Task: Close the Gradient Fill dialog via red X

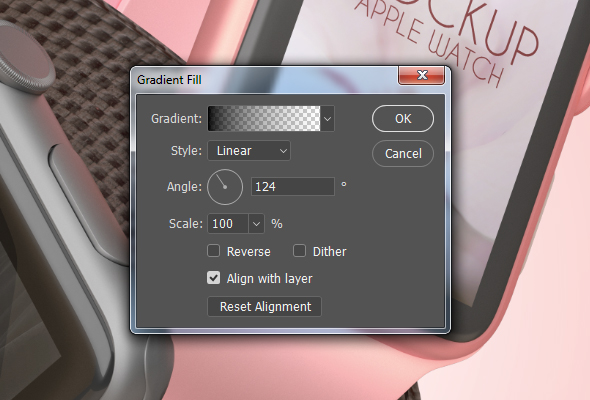Action: coord(422,75)
